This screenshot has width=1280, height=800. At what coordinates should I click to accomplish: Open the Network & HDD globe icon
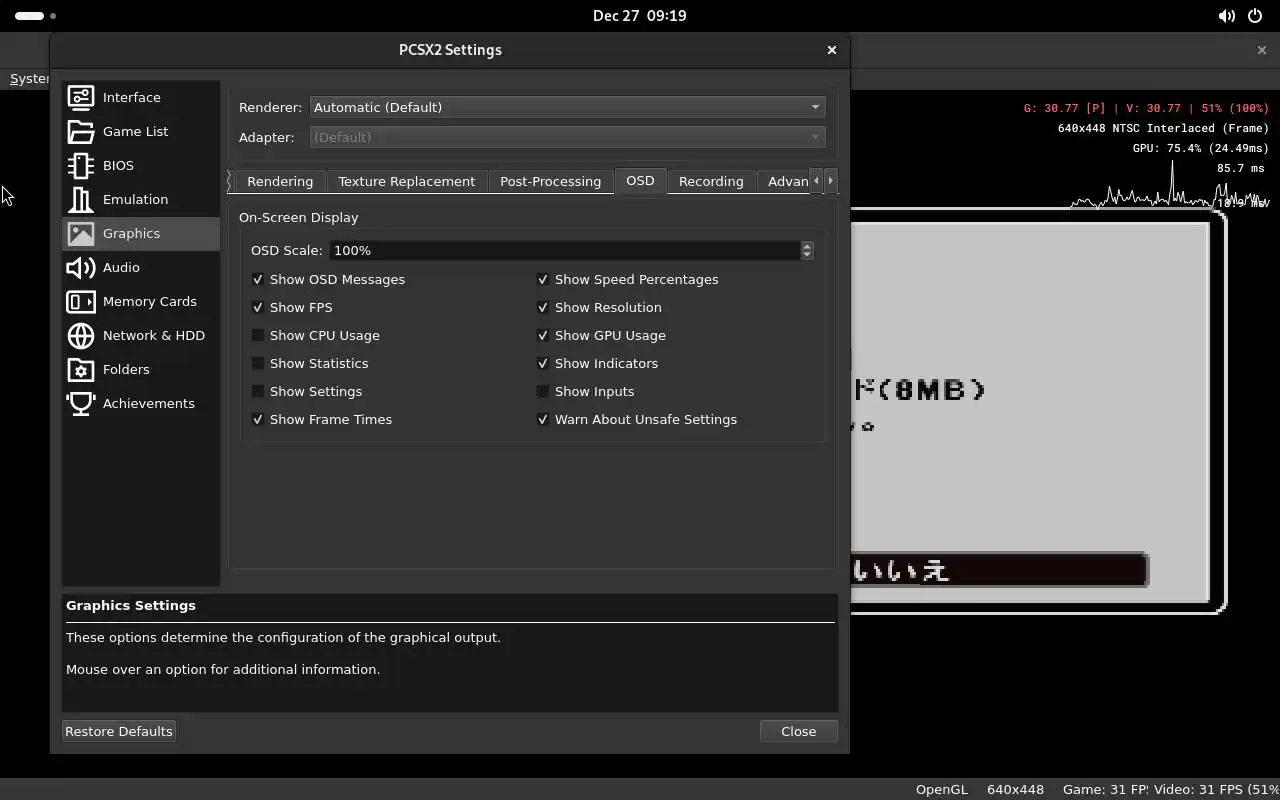81,335
